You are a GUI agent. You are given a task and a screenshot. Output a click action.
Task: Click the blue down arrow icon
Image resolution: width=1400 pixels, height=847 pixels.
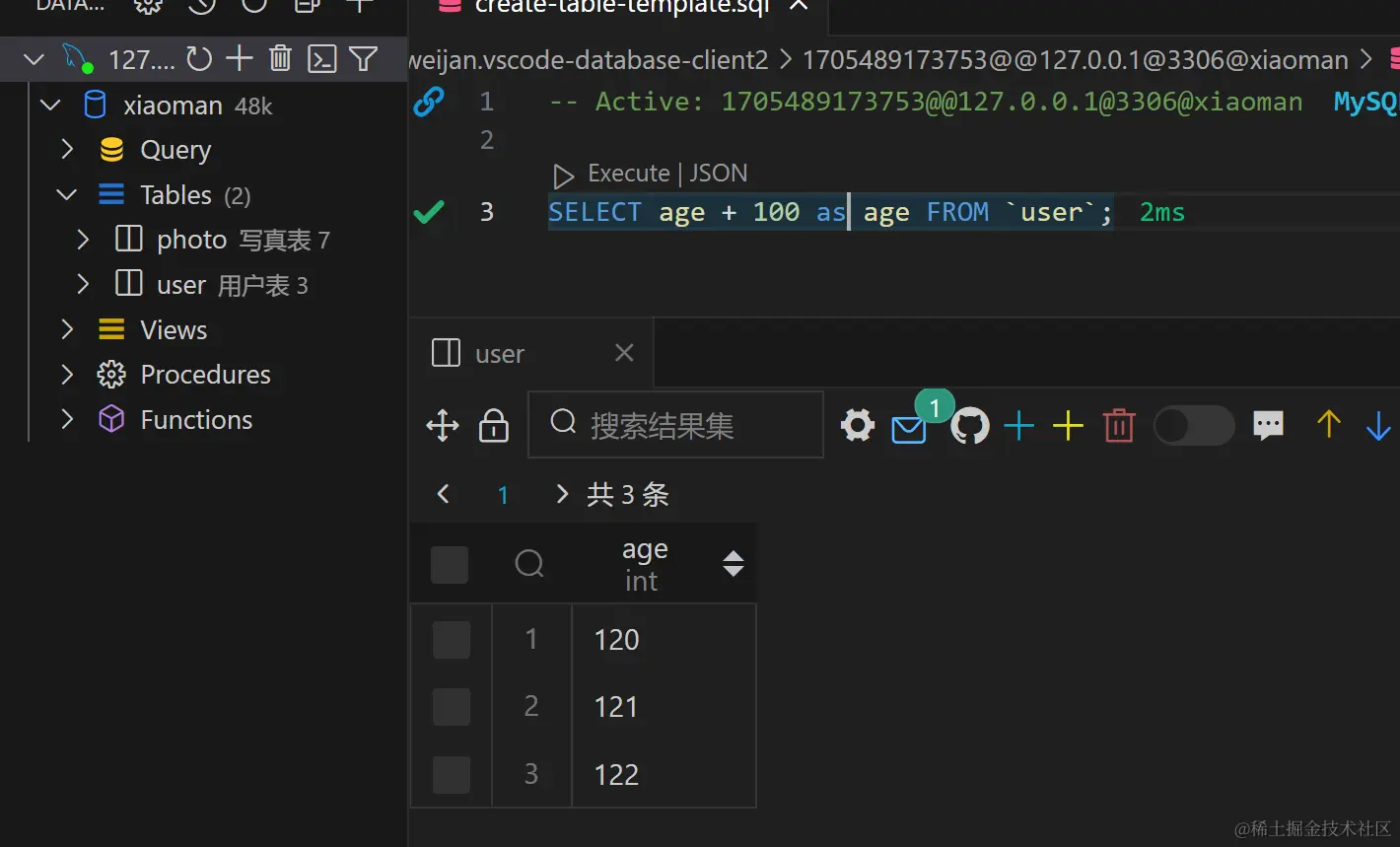1378,426
